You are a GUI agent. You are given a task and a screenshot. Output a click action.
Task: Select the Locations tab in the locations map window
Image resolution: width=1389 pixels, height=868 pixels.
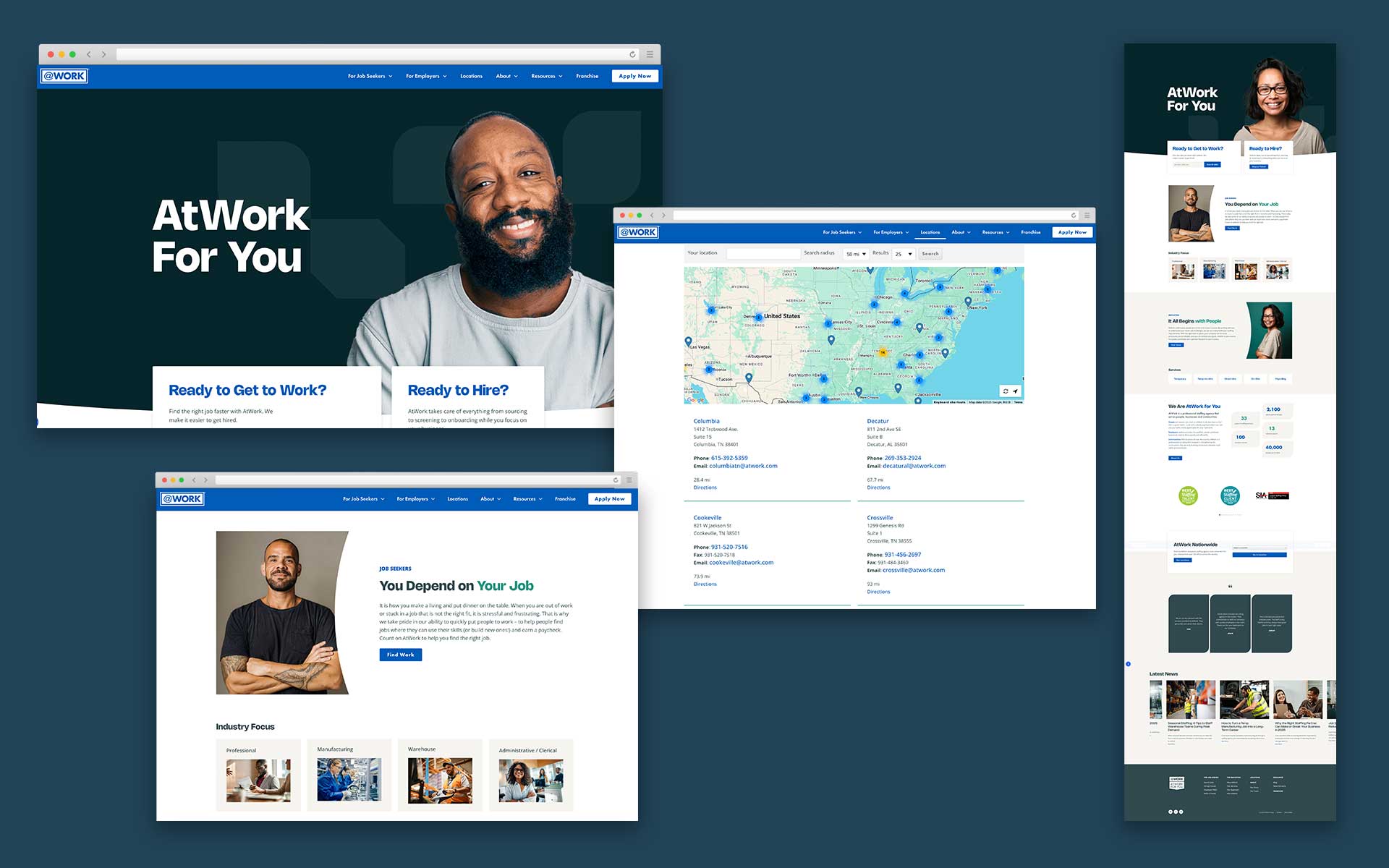point(930,232)
